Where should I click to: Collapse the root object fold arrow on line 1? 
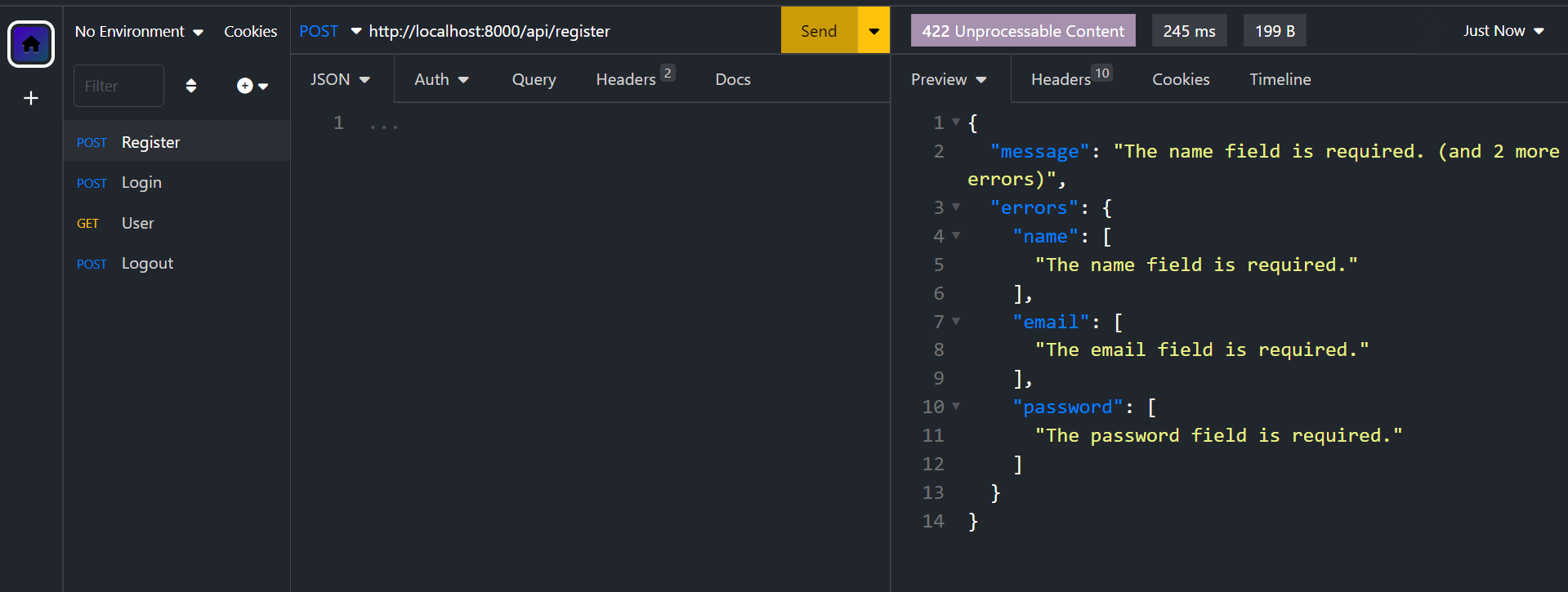click(956, 122)
